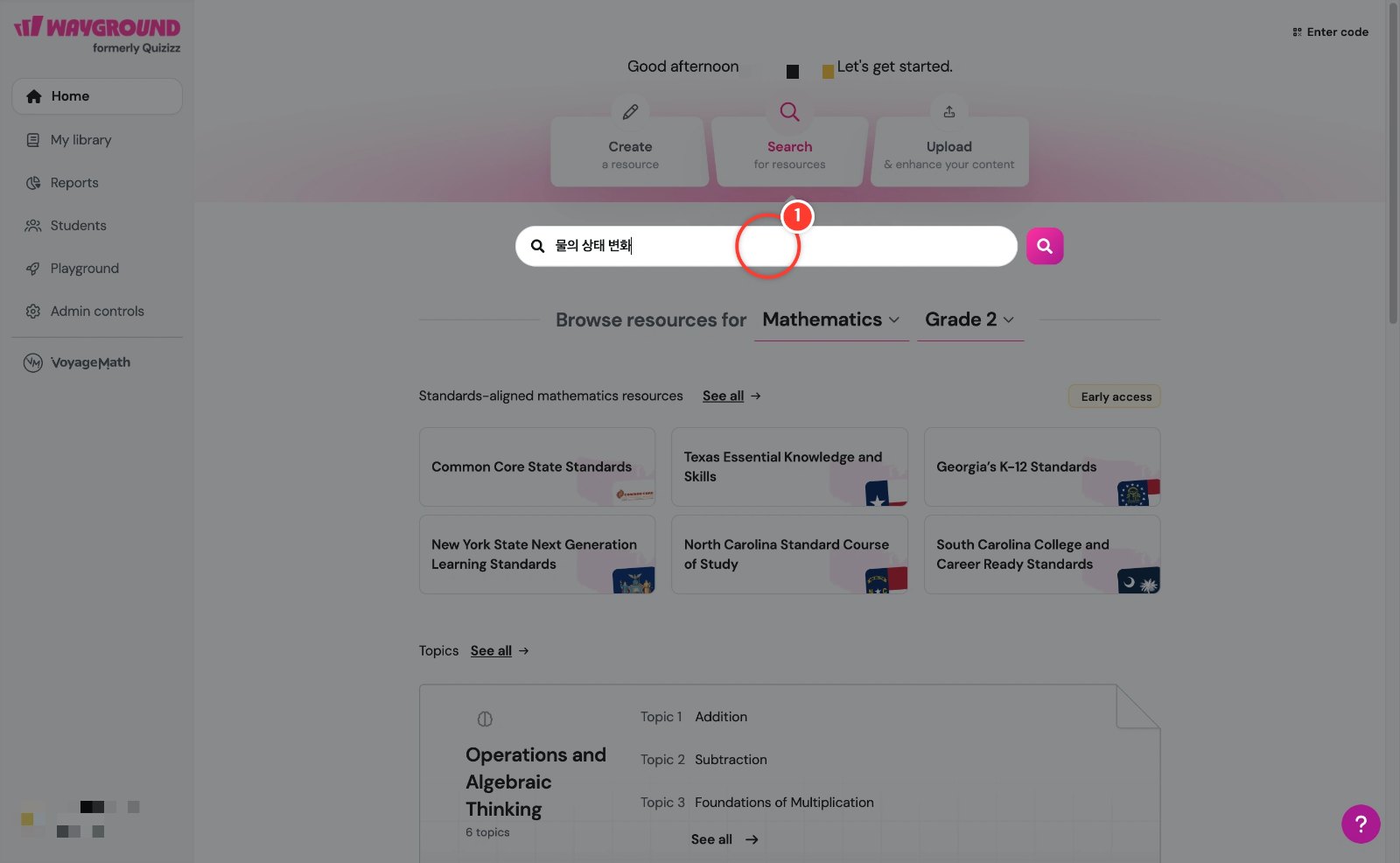Click the Enter code button
Image resolution: width=1400 pixels, height=863 pixels.
pos(1330,32)
